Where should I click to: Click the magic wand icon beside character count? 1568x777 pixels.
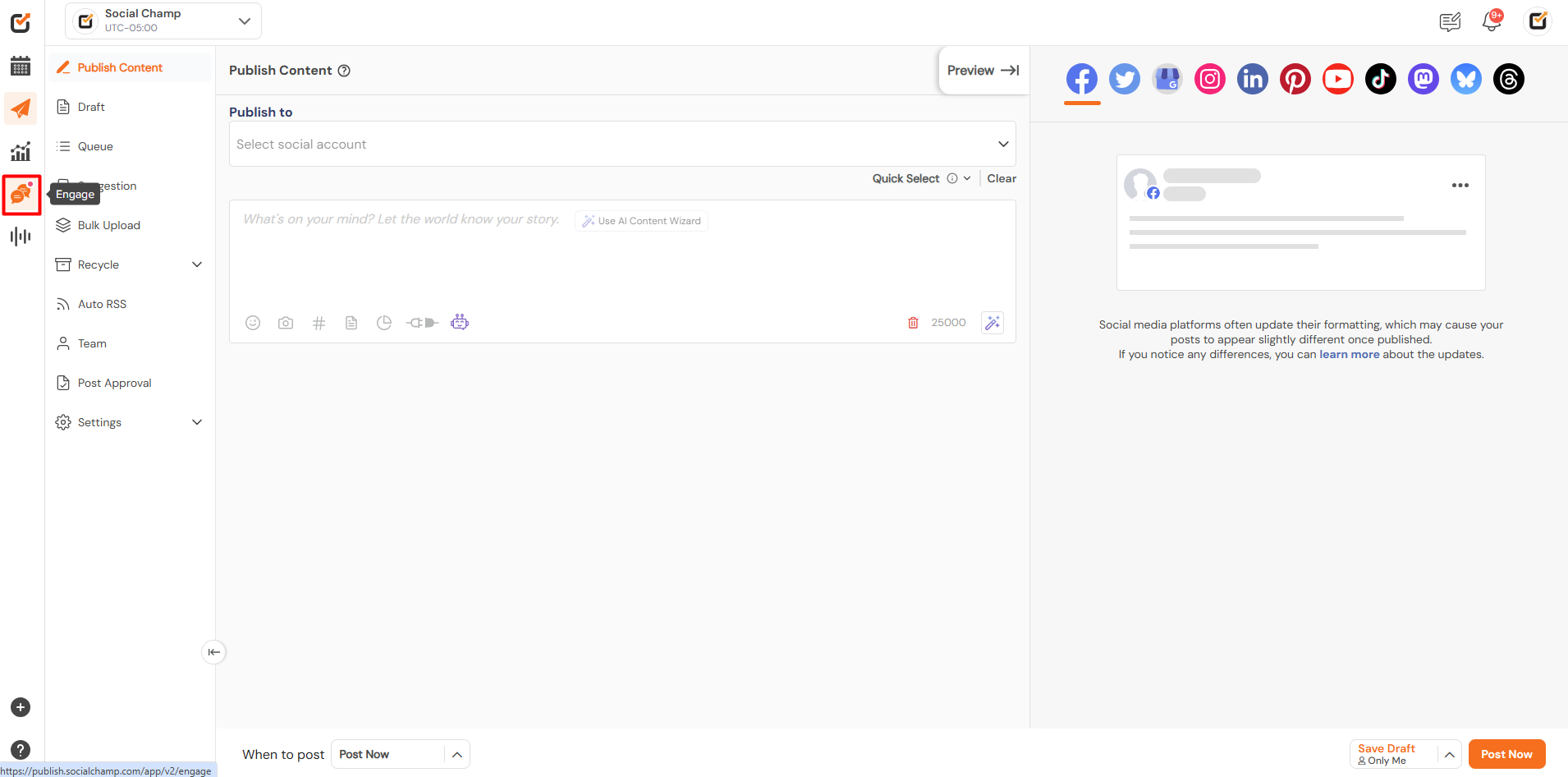993,323
